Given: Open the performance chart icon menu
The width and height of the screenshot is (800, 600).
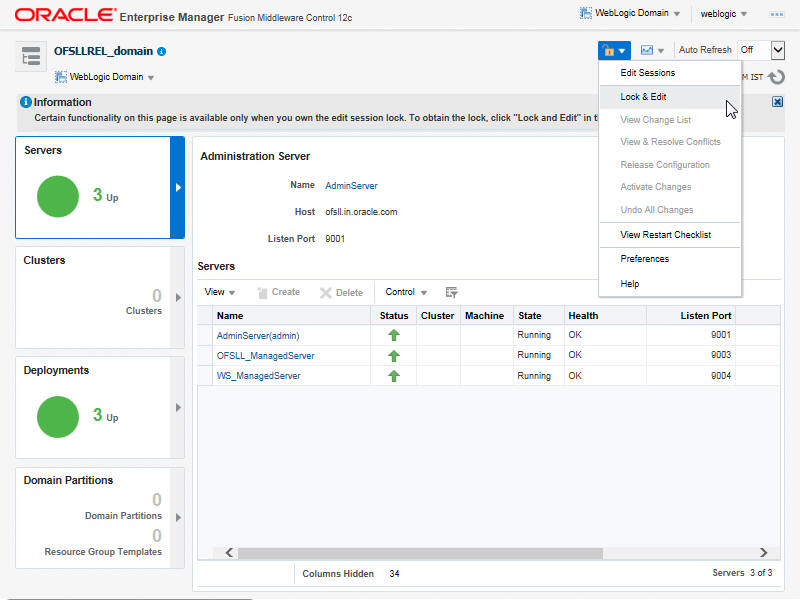Looking at the screenshot, I should coord(652,50).
